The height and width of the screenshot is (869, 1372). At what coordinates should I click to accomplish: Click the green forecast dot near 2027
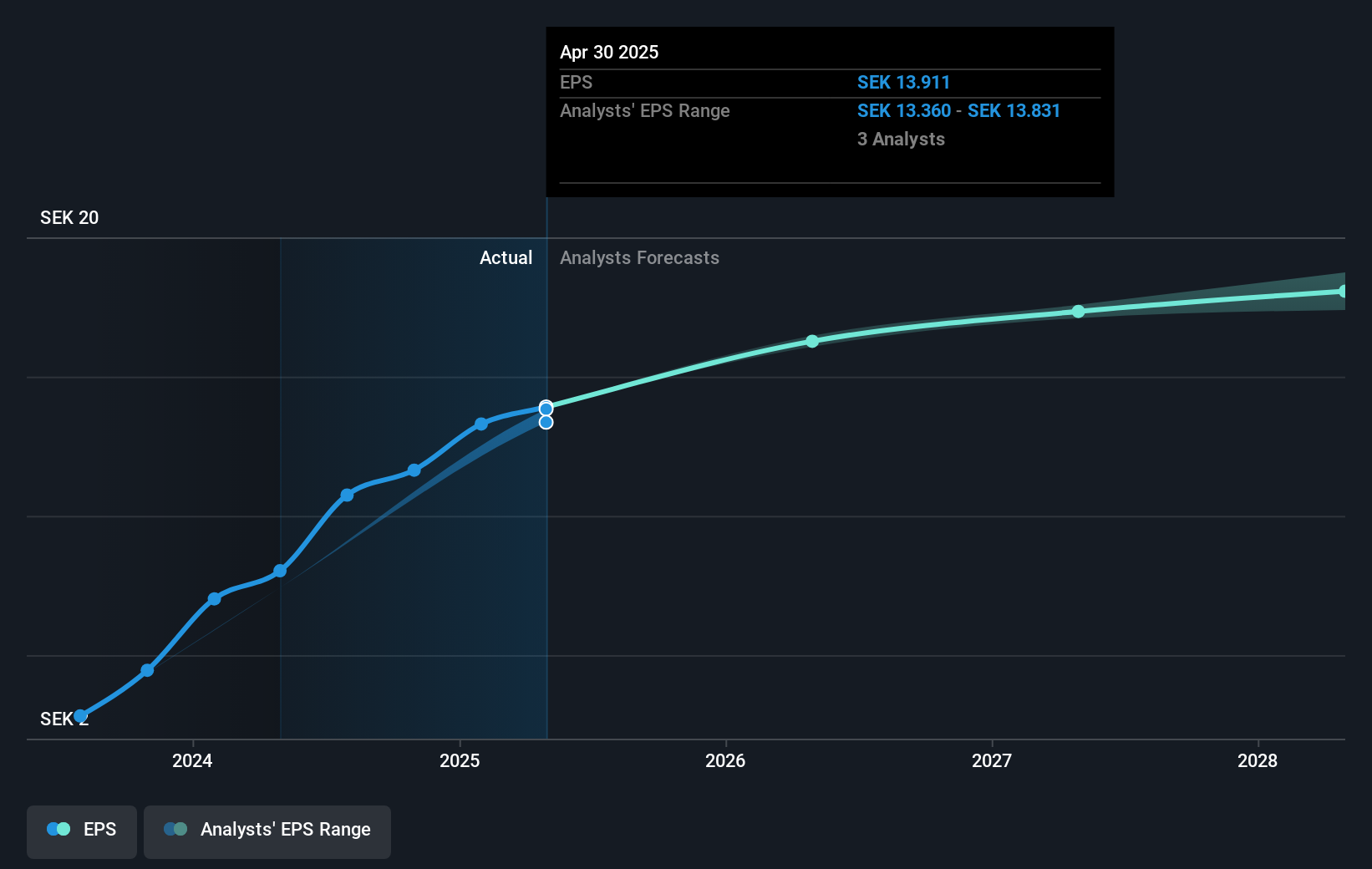(x=1078, y=310)
